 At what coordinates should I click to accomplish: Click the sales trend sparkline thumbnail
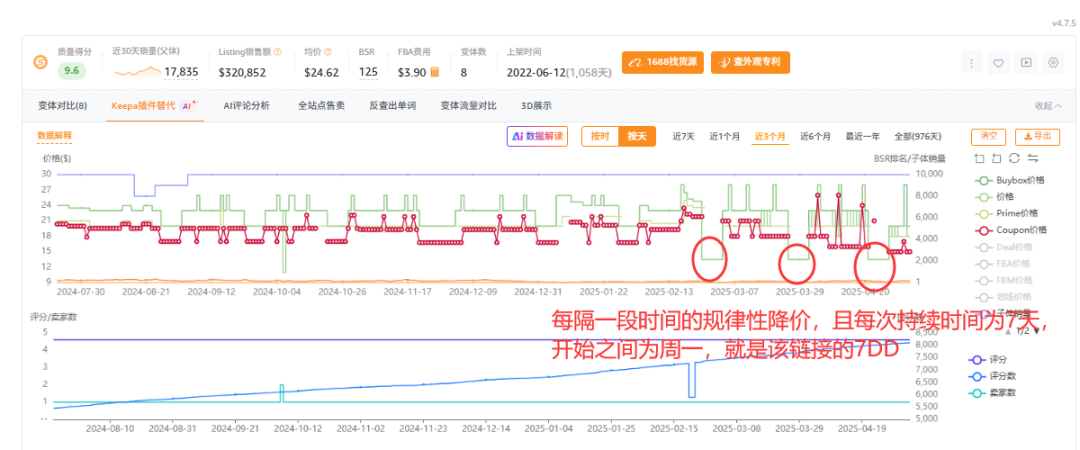pos(137,71)
